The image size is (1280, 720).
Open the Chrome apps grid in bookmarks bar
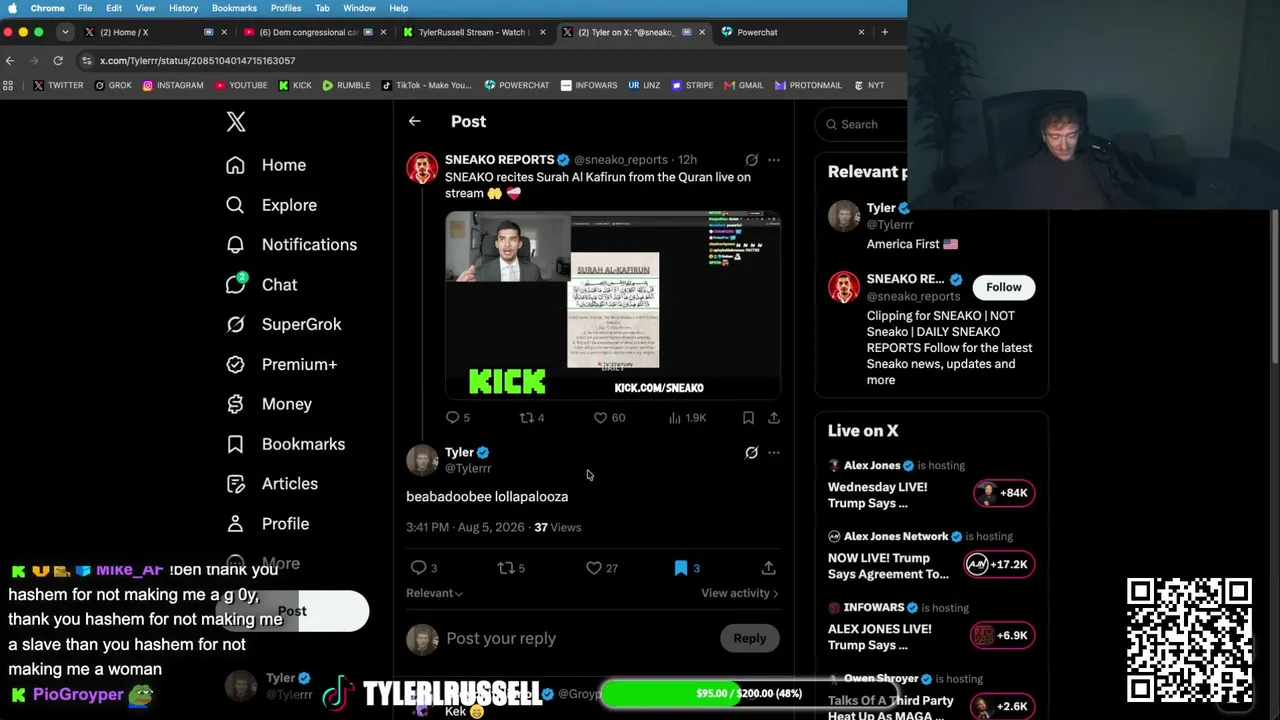9,86
